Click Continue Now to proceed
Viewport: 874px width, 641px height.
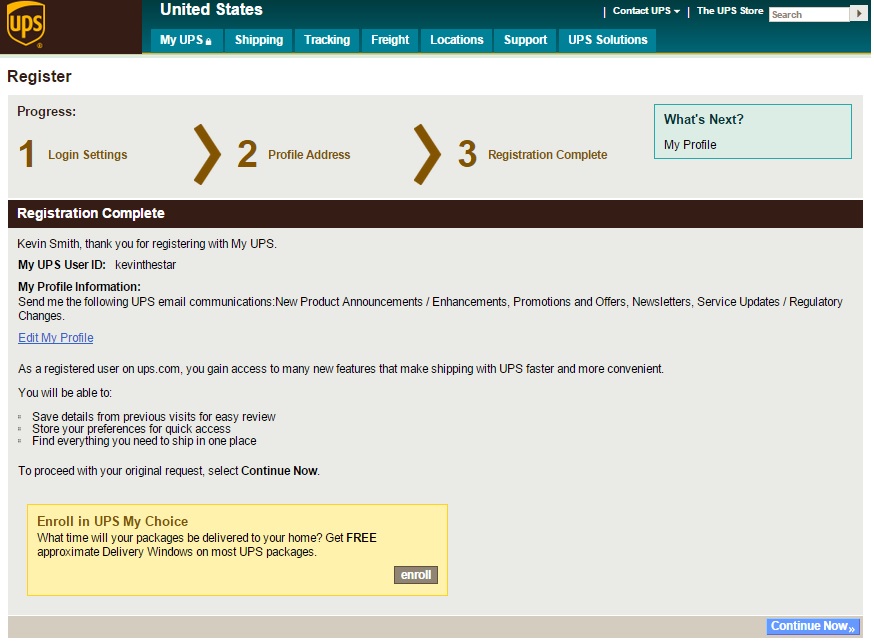[810, 625]
